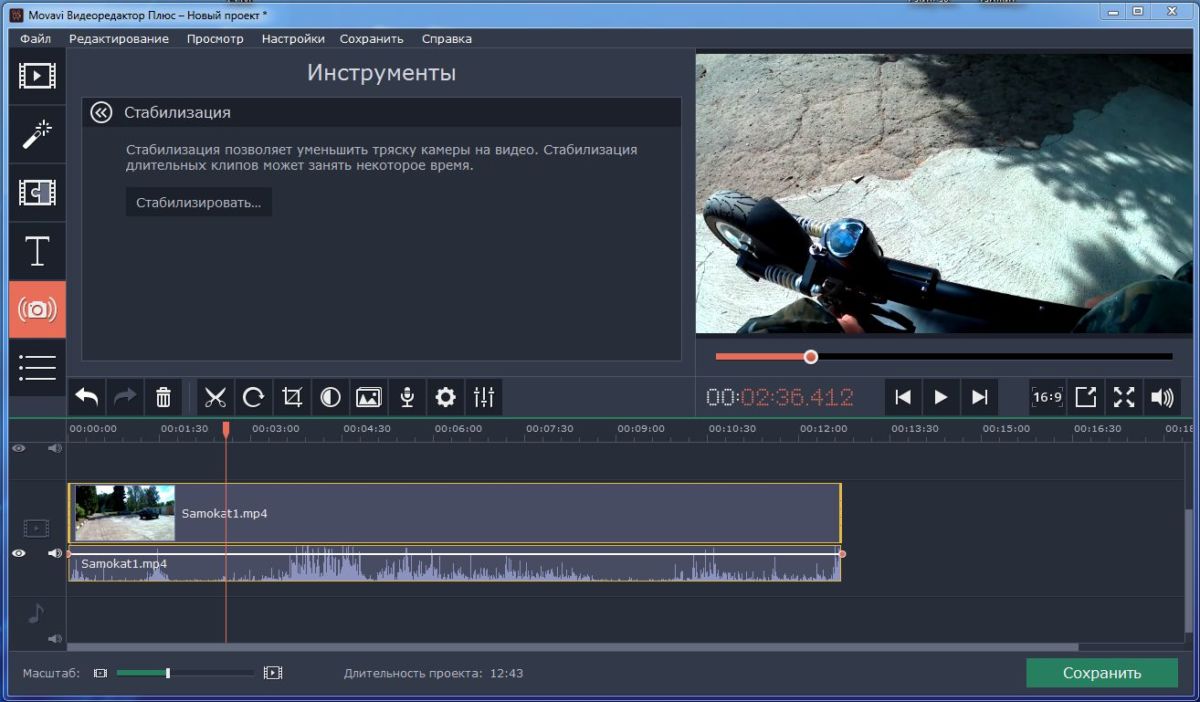The image size is (1200, 702).
Task: Expand the More tools list icon
Action: pos(37,367)
